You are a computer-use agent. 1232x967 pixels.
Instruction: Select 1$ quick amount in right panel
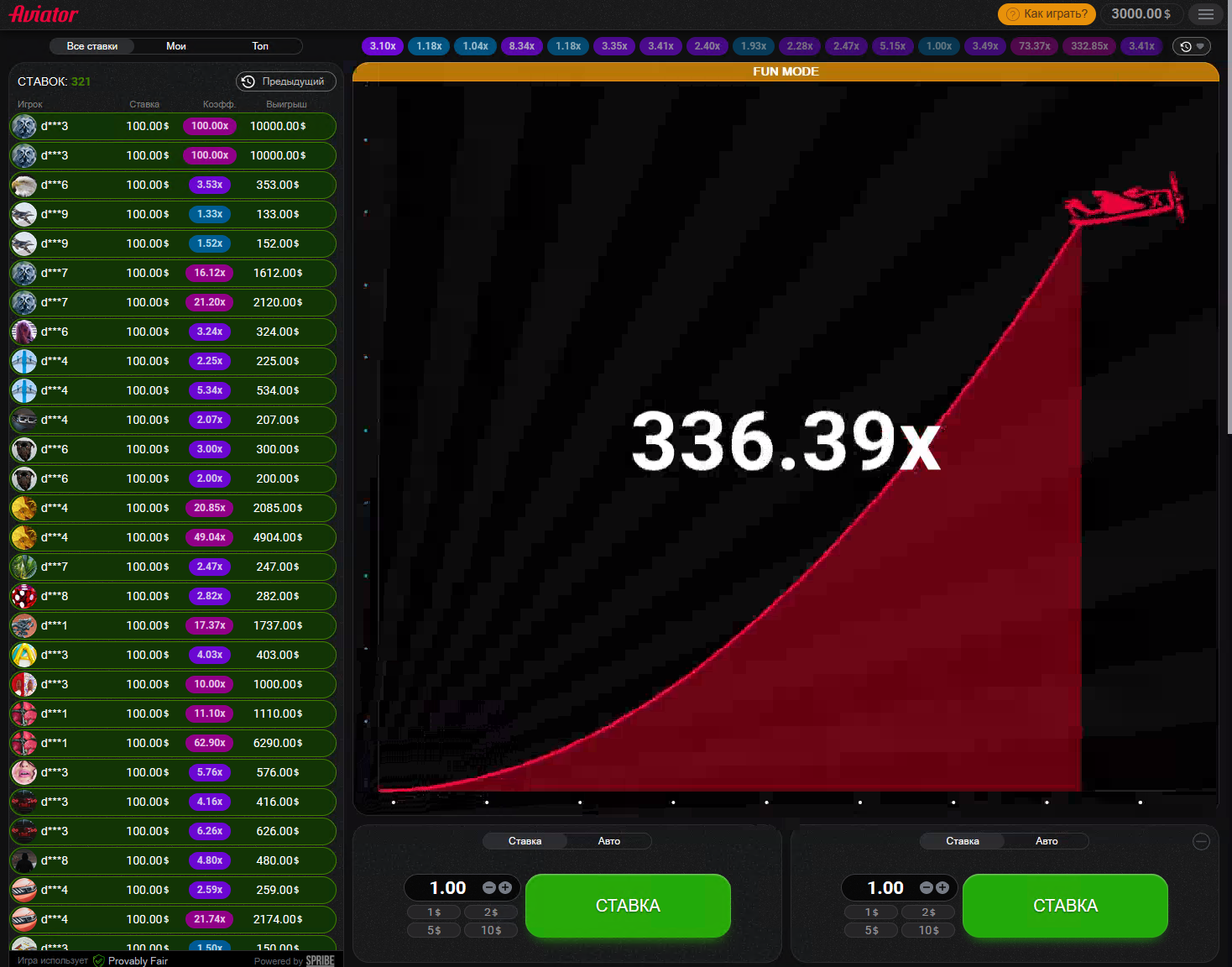[x=871, y=912]
